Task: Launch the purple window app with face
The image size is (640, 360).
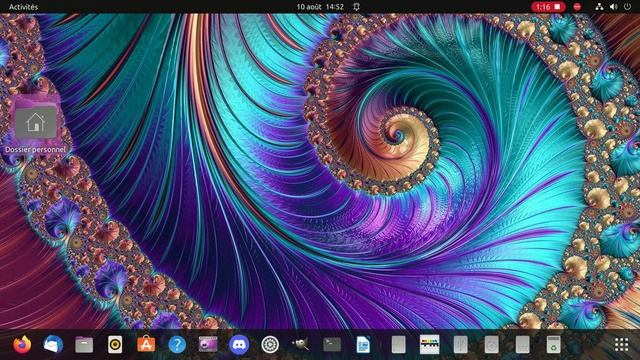Action: [x=208, y=345]
